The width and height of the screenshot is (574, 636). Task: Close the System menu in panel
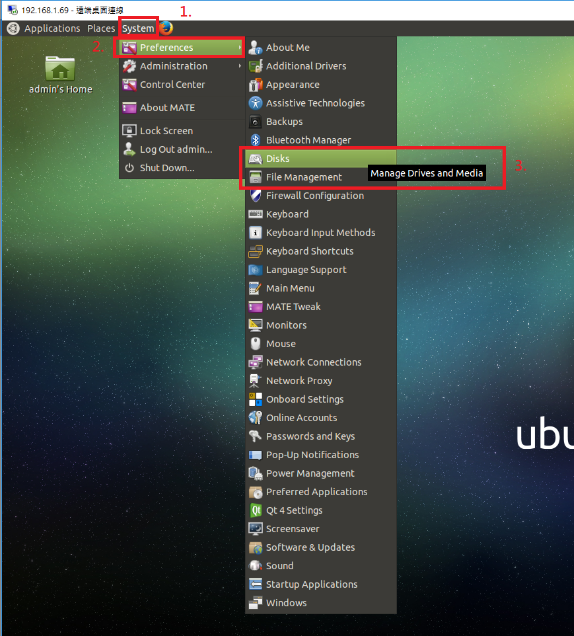138,28
